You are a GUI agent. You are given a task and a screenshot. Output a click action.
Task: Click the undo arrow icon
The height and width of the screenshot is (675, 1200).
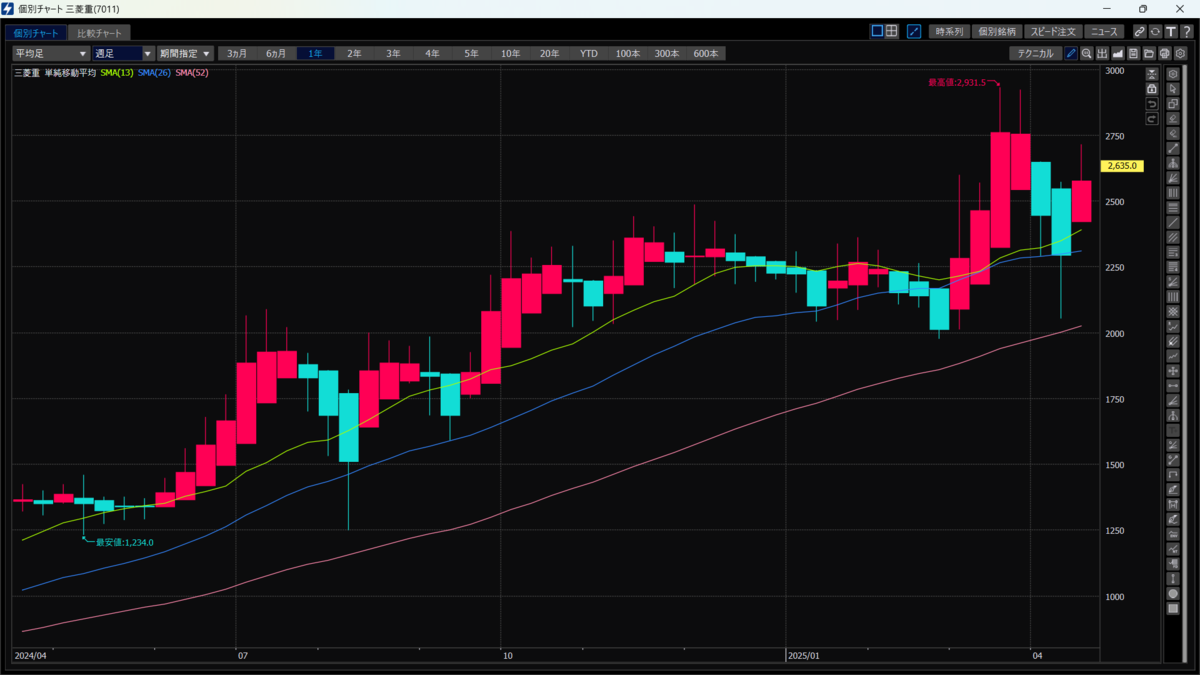click(1152, 103)
